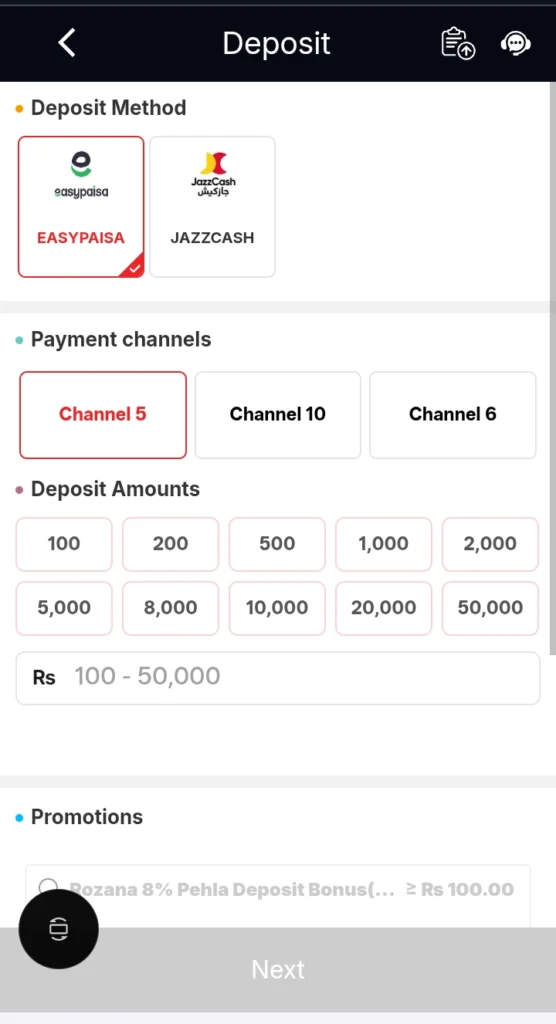Click the page scrollbar
556x1024 pixels.
point(553,369)
